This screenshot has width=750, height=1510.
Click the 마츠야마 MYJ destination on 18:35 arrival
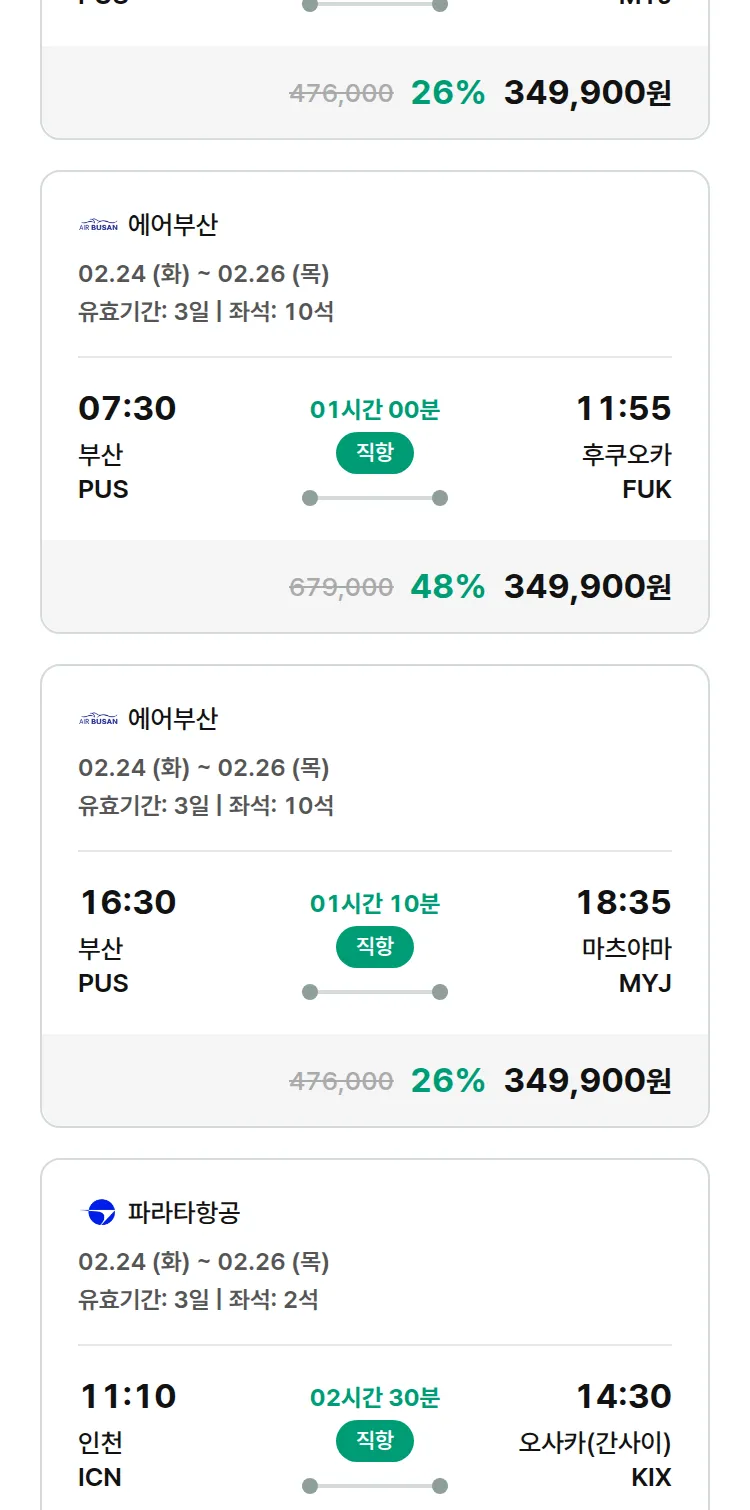click(x=626, y=966)
